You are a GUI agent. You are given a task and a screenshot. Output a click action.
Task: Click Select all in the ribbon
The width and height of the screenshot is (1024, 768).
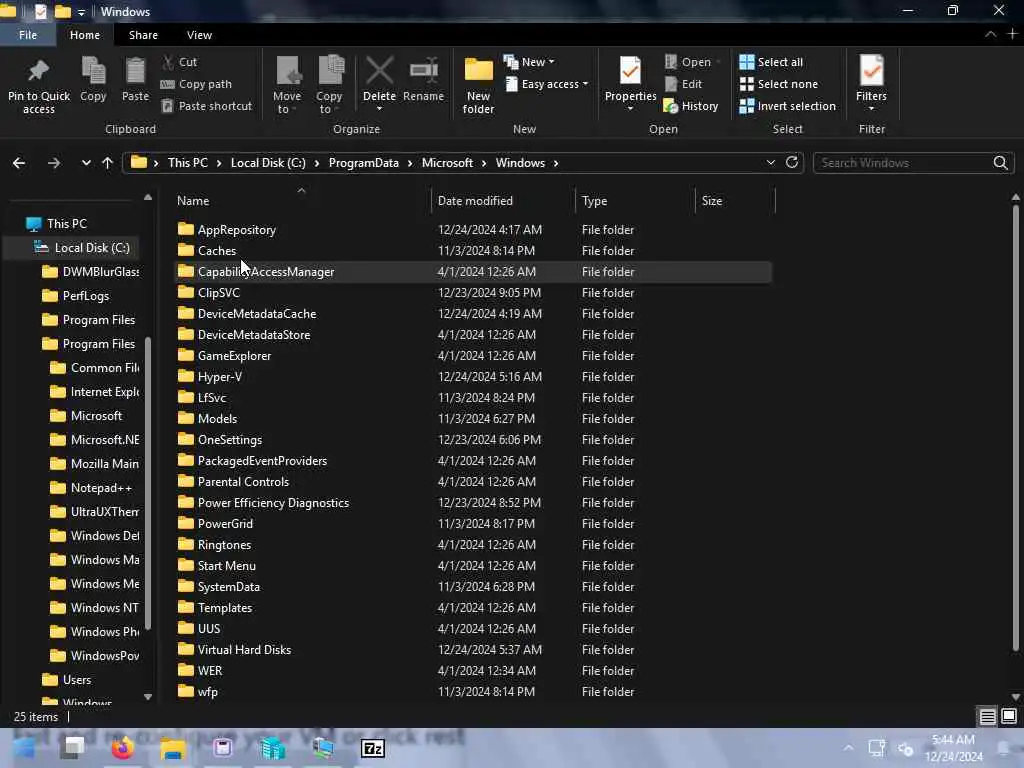[x=771, y=62]
